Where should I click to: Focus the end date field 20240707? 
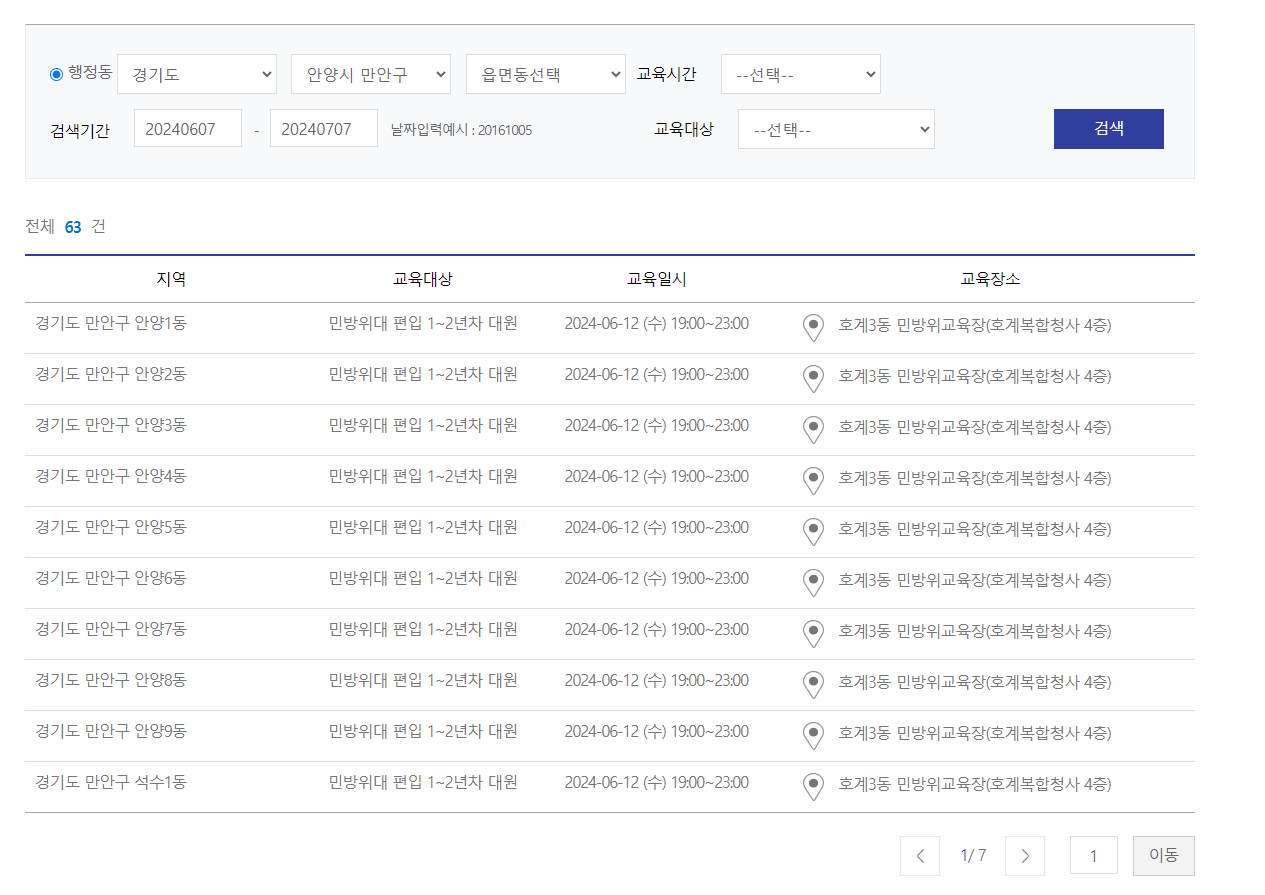[324, 128]
